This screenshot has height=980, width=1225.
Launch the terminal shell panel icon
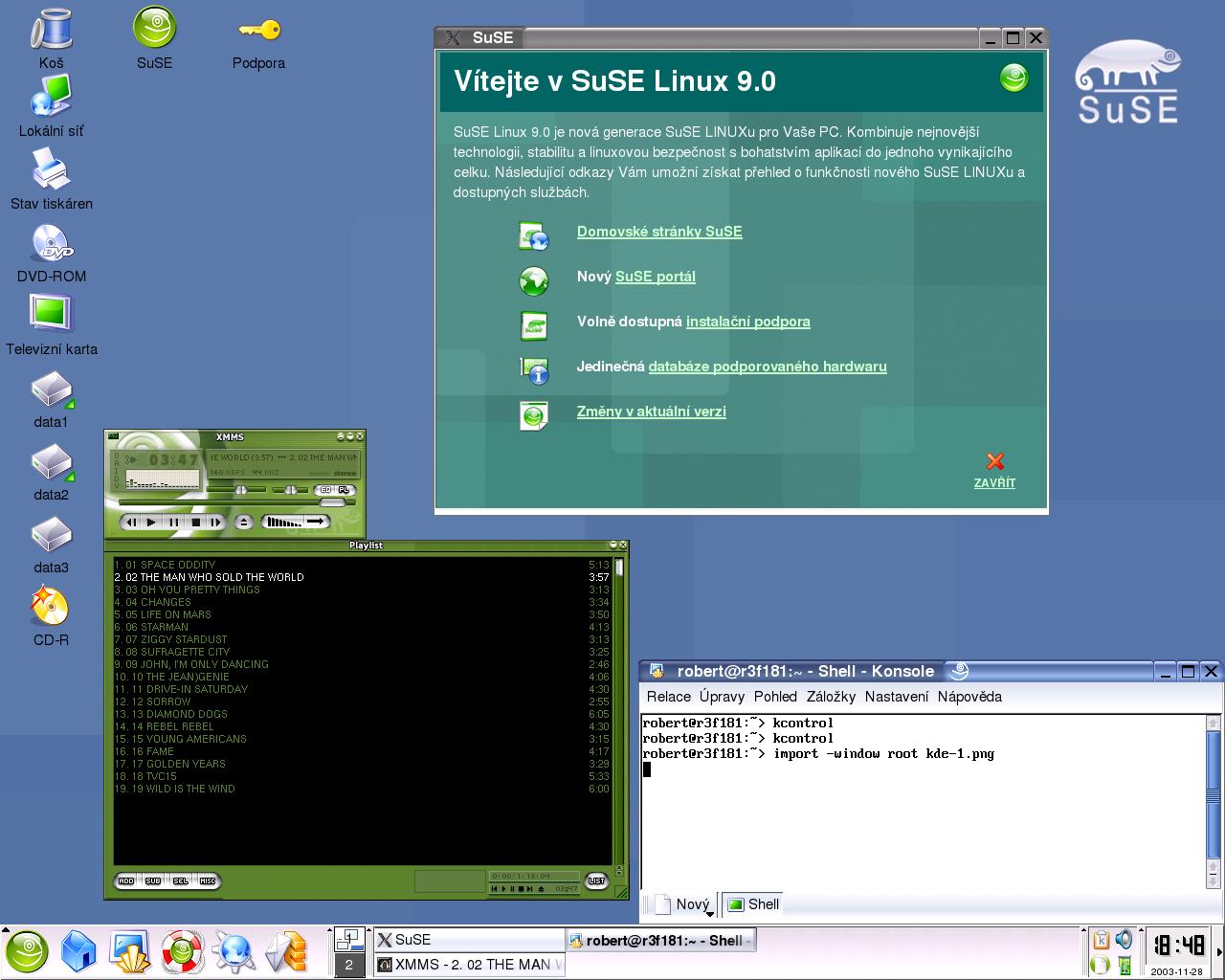pyautogui.click(x=130, y=952)
